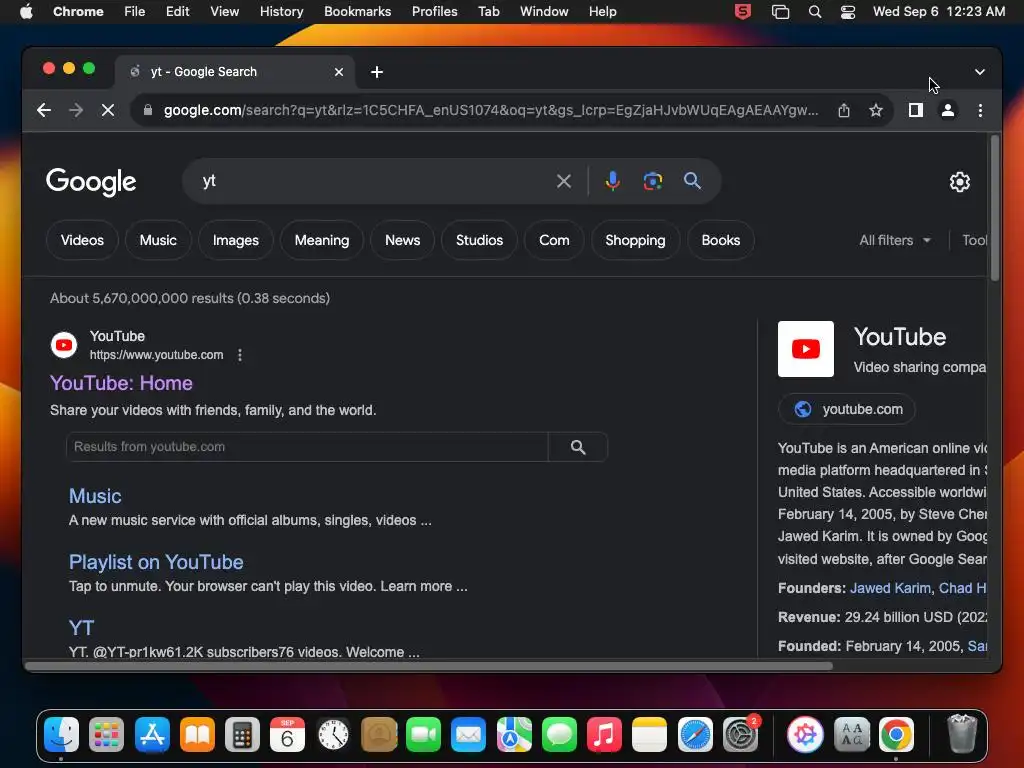
Task: Open the View menu
Action: point(224,12)
